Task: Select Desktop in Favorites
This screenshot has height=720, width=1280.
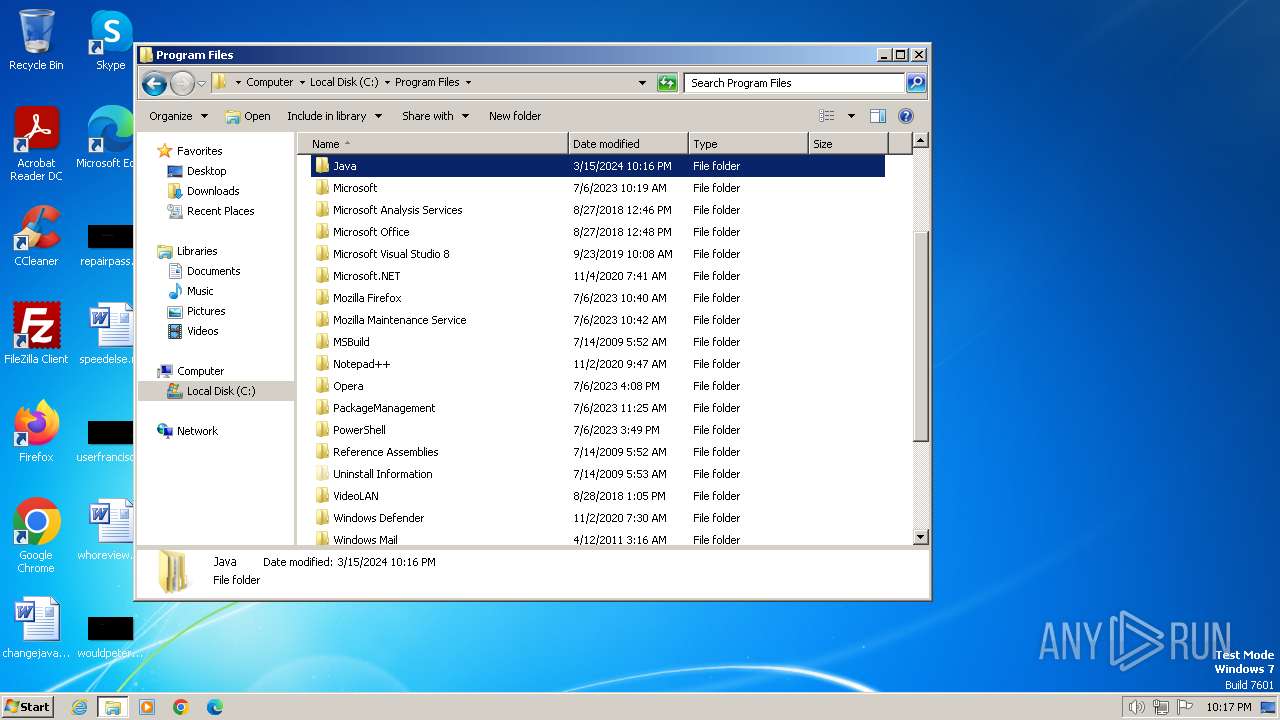Action: 206,171
